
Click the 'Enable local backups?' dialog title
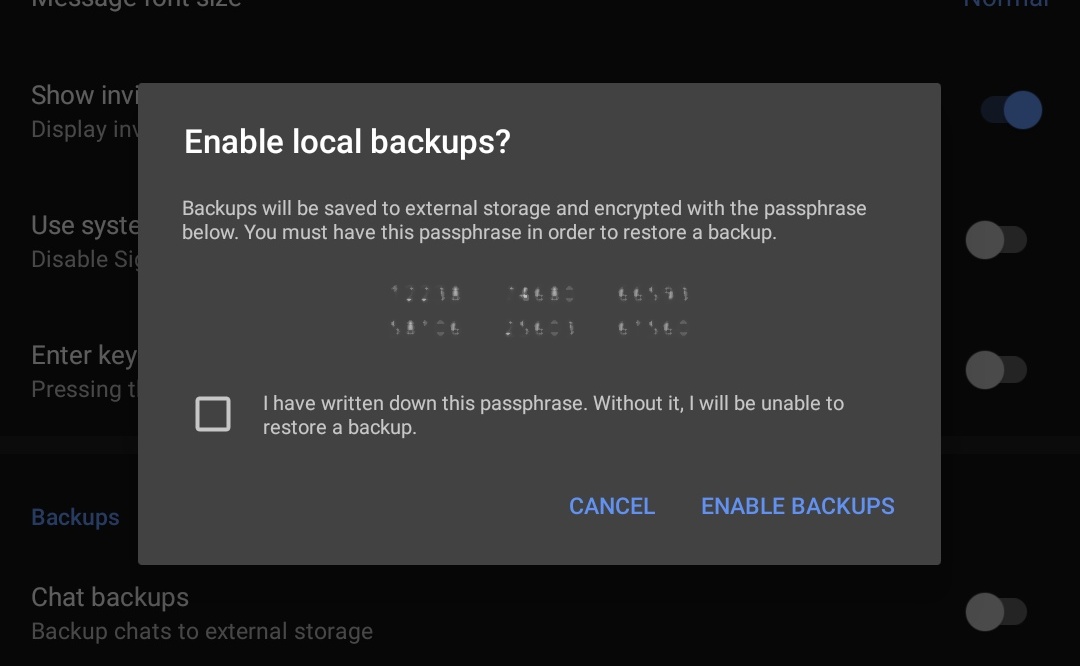coord(347,142)
